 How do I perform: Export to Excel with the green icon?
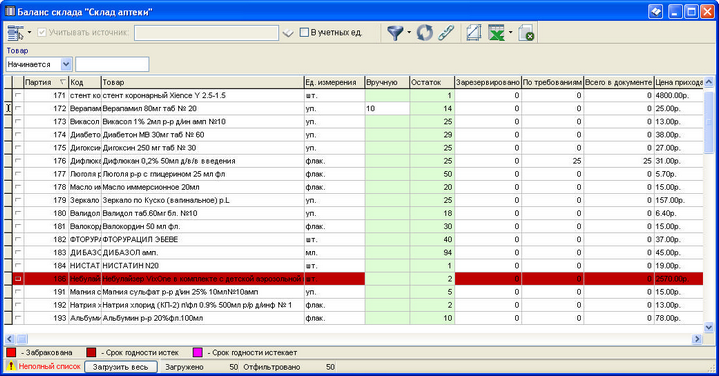[496, 33]
